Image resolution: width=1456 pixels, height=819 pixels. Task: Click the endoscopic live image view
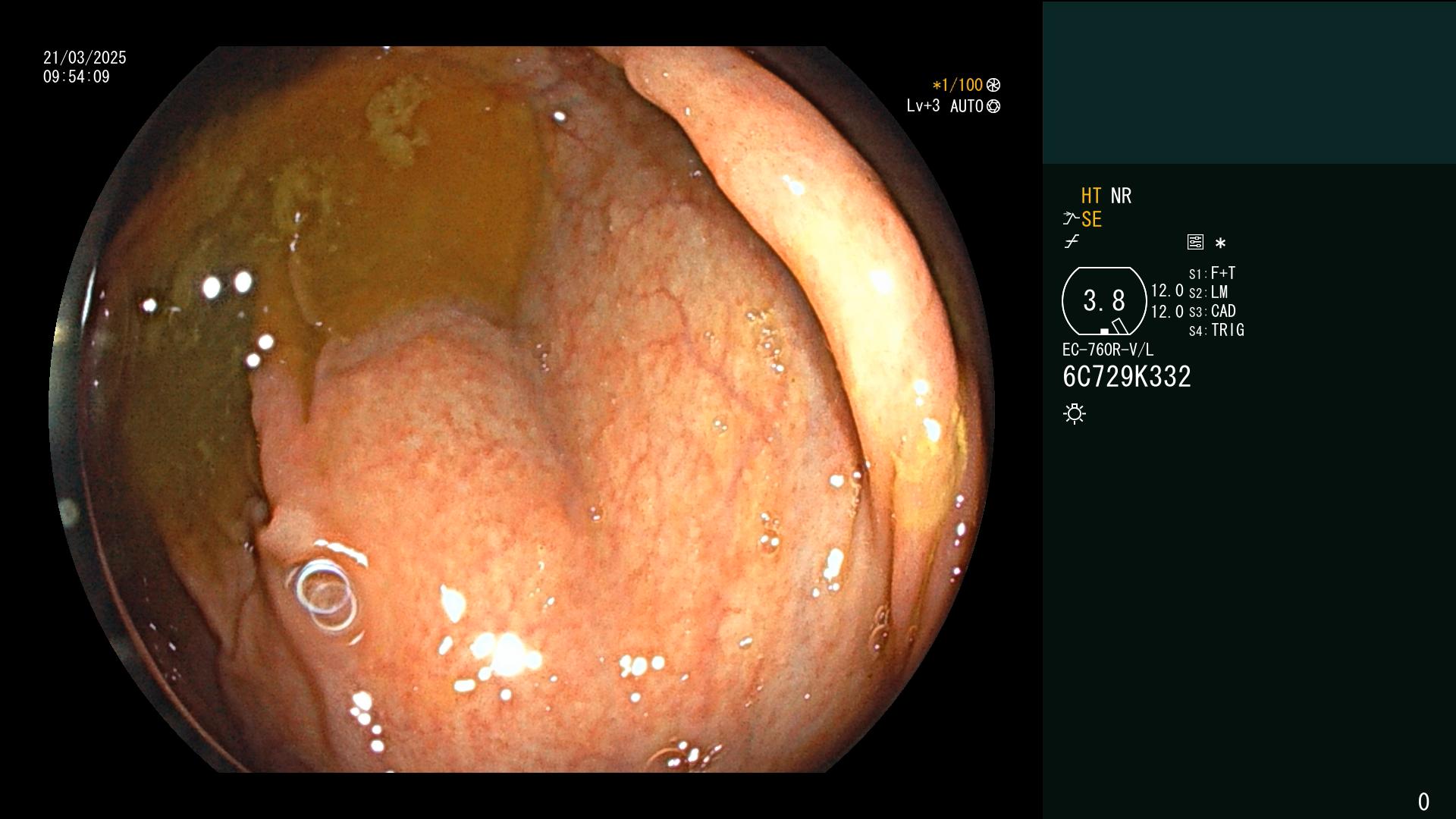pos(522,409)
